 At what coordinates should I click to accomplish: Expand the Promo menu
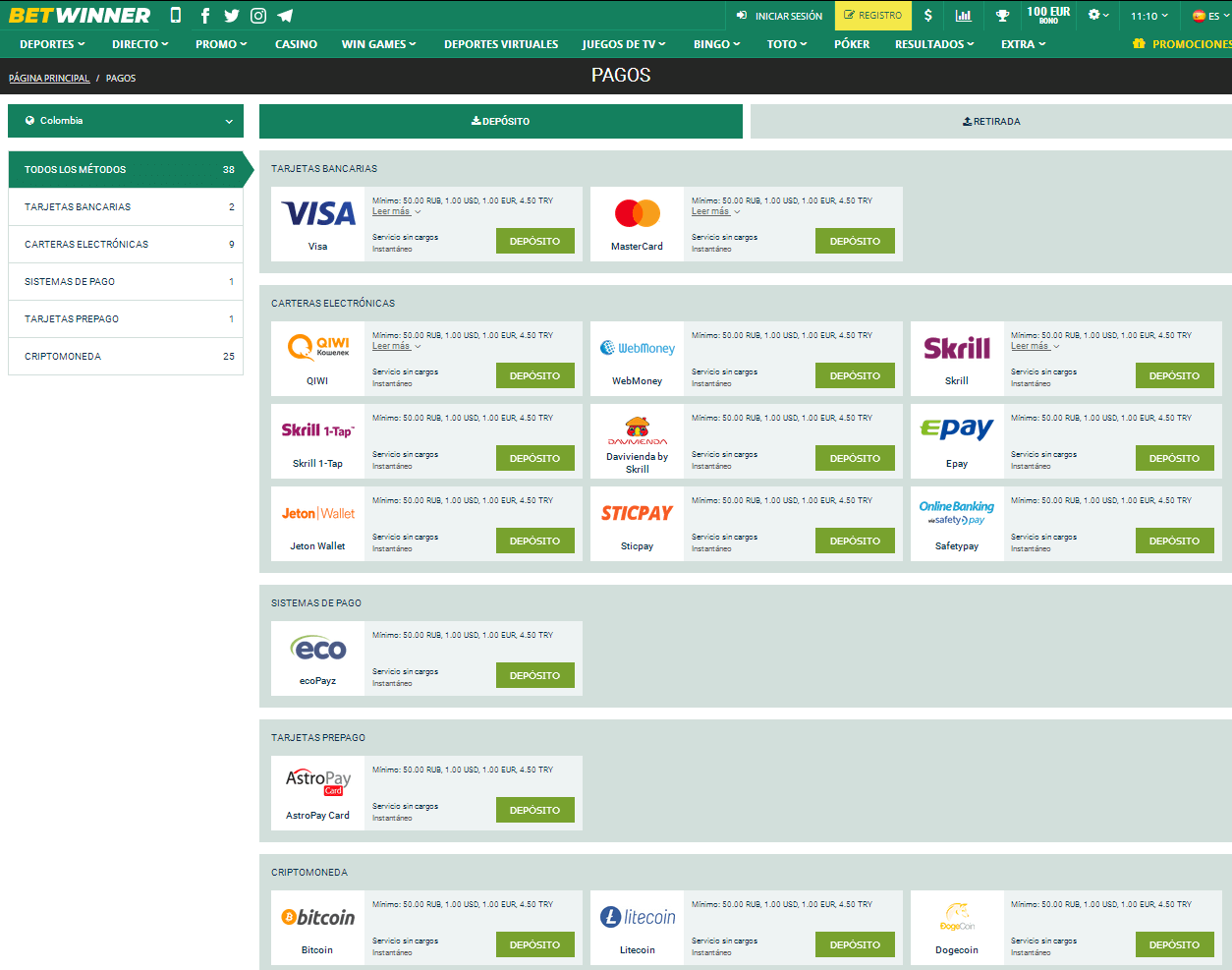221,44
